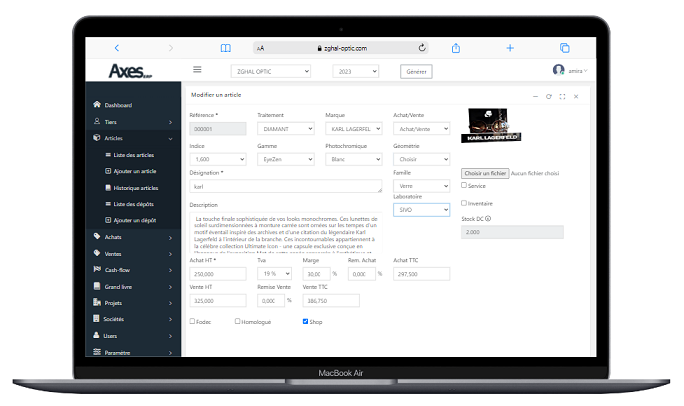Screen dimensions: 684x406
Task: Open the Traitement dropdown showing DIAMANT
Action: pos(286,129)
